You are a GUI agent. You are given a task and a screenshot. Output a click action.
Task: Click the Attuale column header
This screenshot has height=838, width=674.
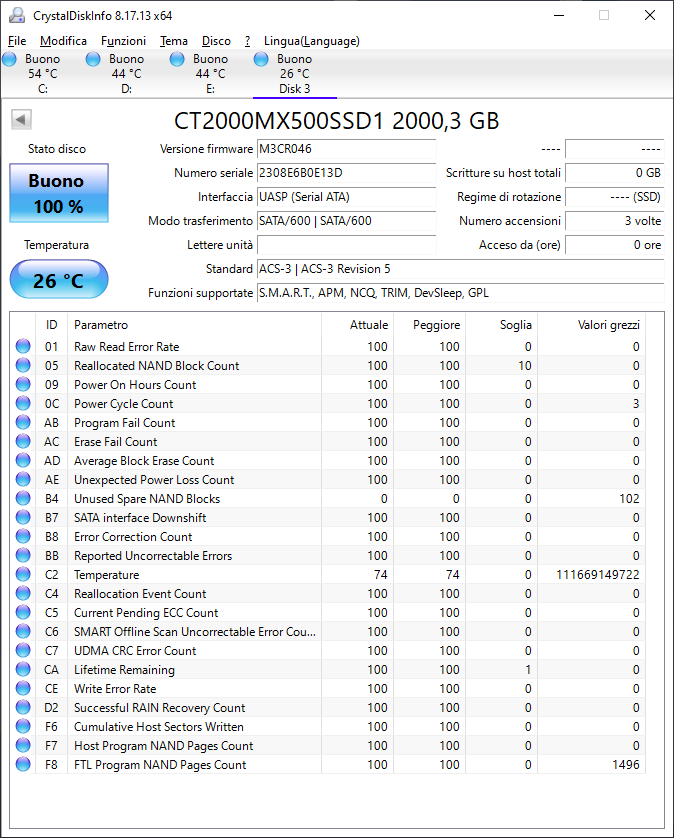click(x=358, y=325)
